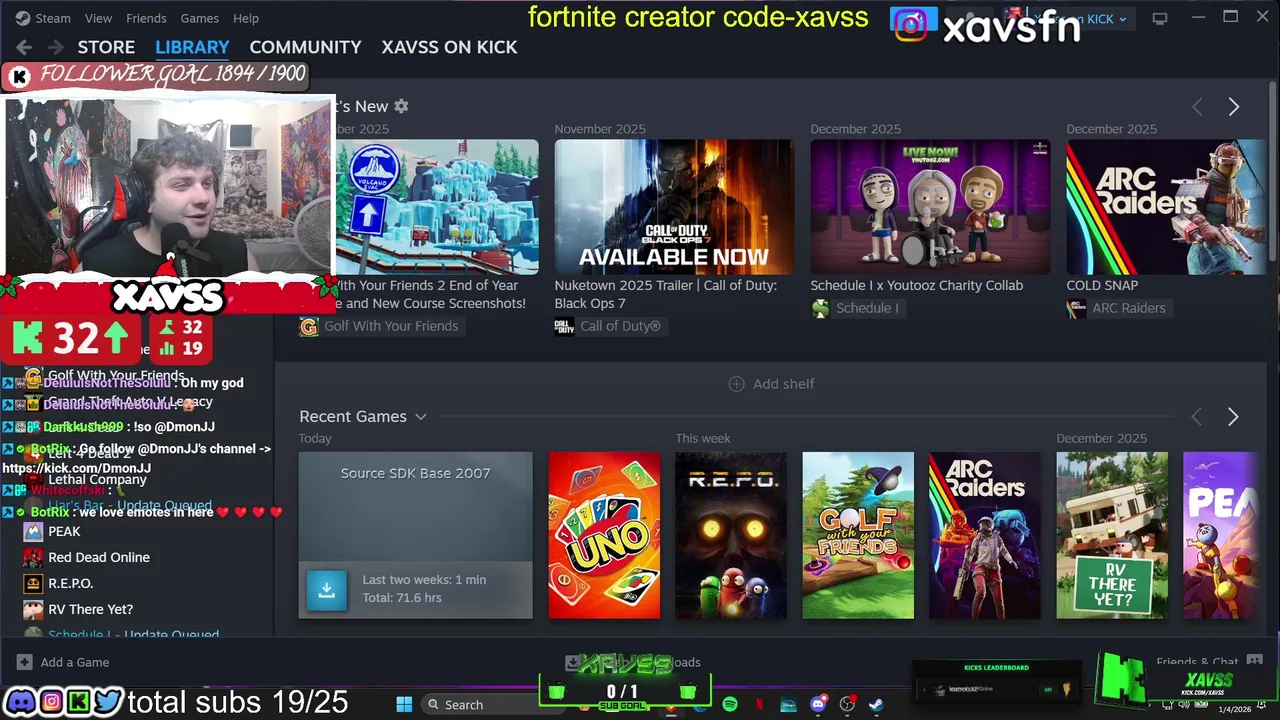Select Red Dead Online in library list

(99, 557)
